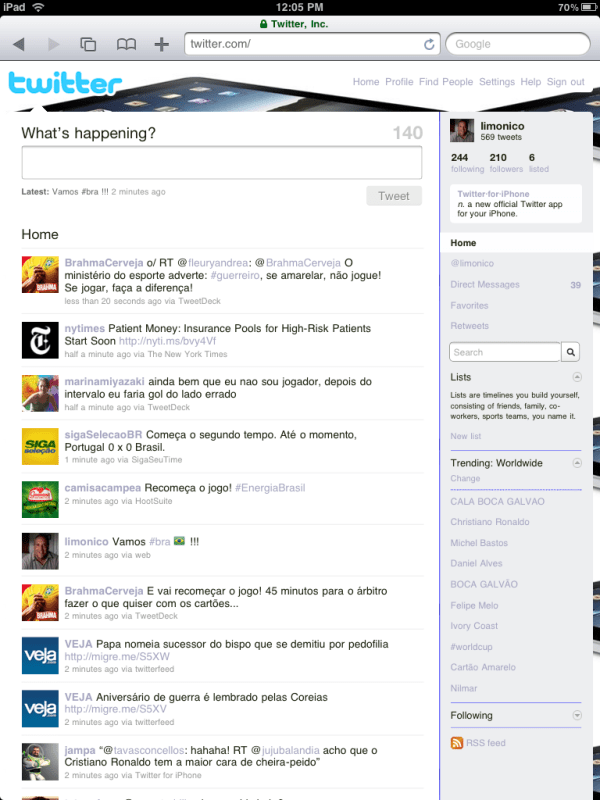Open the Safari tabs pages icon
The image size is (600, 800).
(x=88, y=44)
